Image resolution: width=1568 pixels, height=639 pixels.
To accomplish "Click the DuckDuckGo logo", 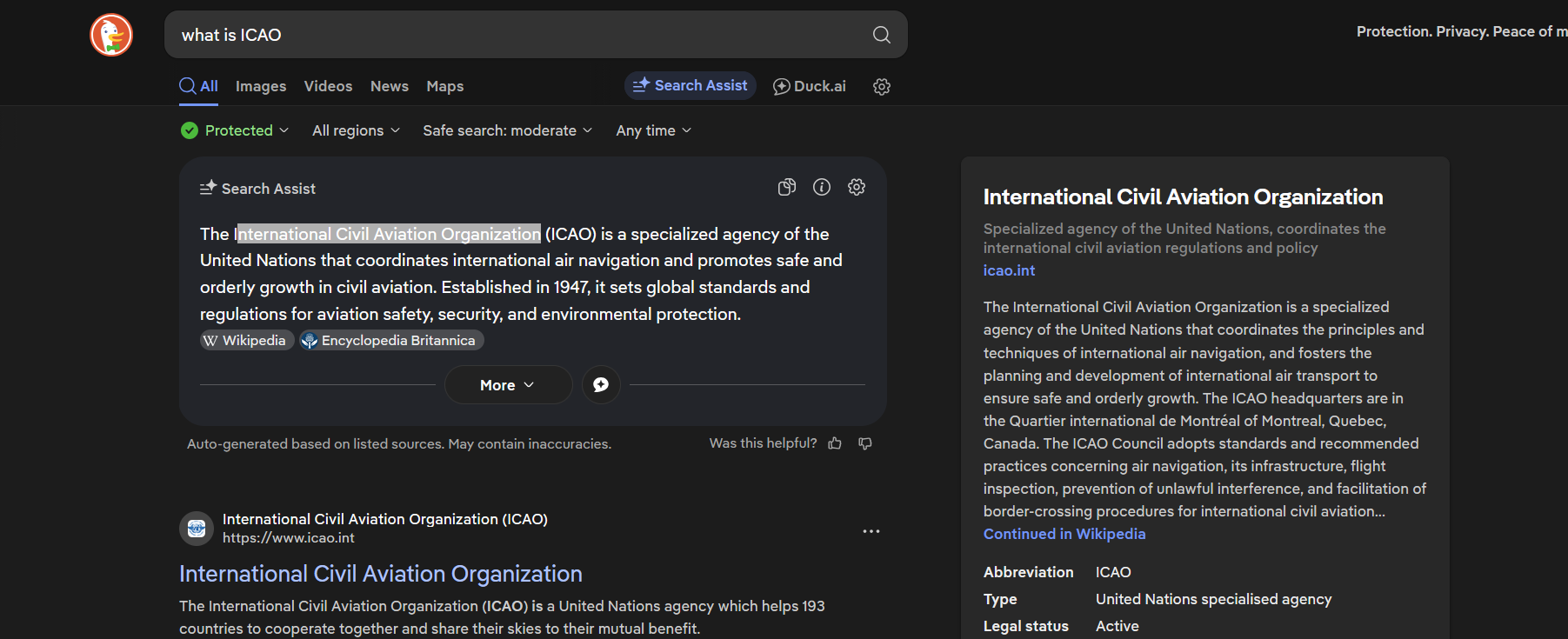I will coord(111,35).
